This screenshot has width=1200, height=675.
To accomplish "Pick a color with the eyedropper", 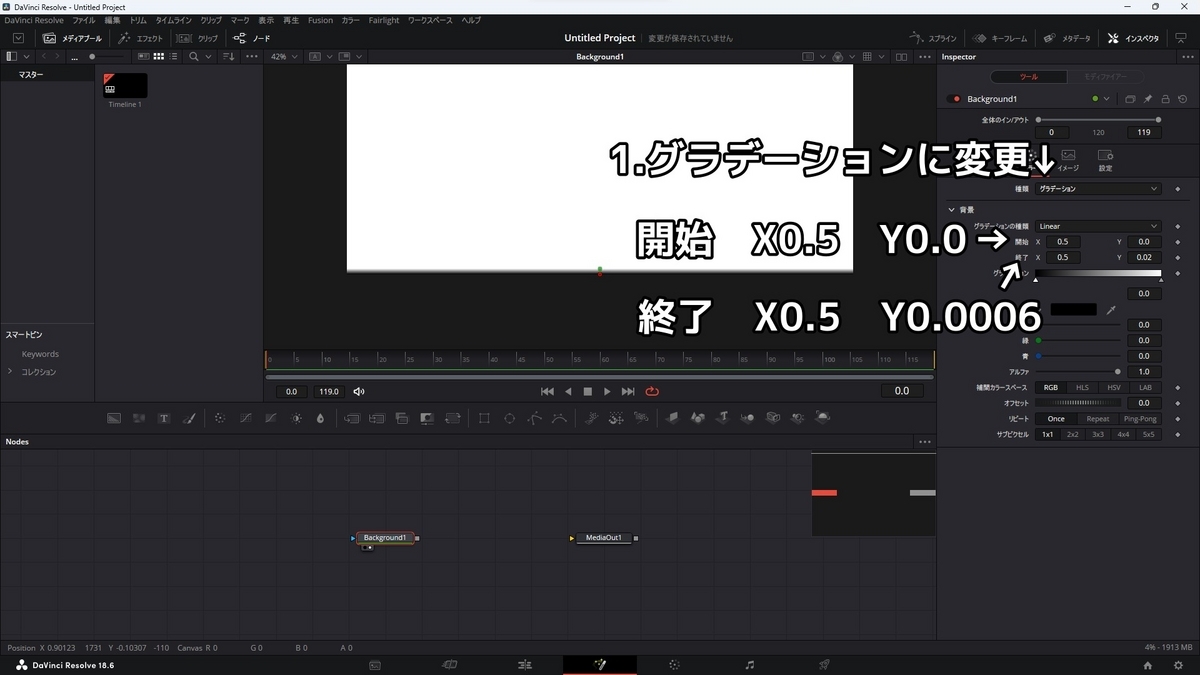I will tap(1112, 309).
